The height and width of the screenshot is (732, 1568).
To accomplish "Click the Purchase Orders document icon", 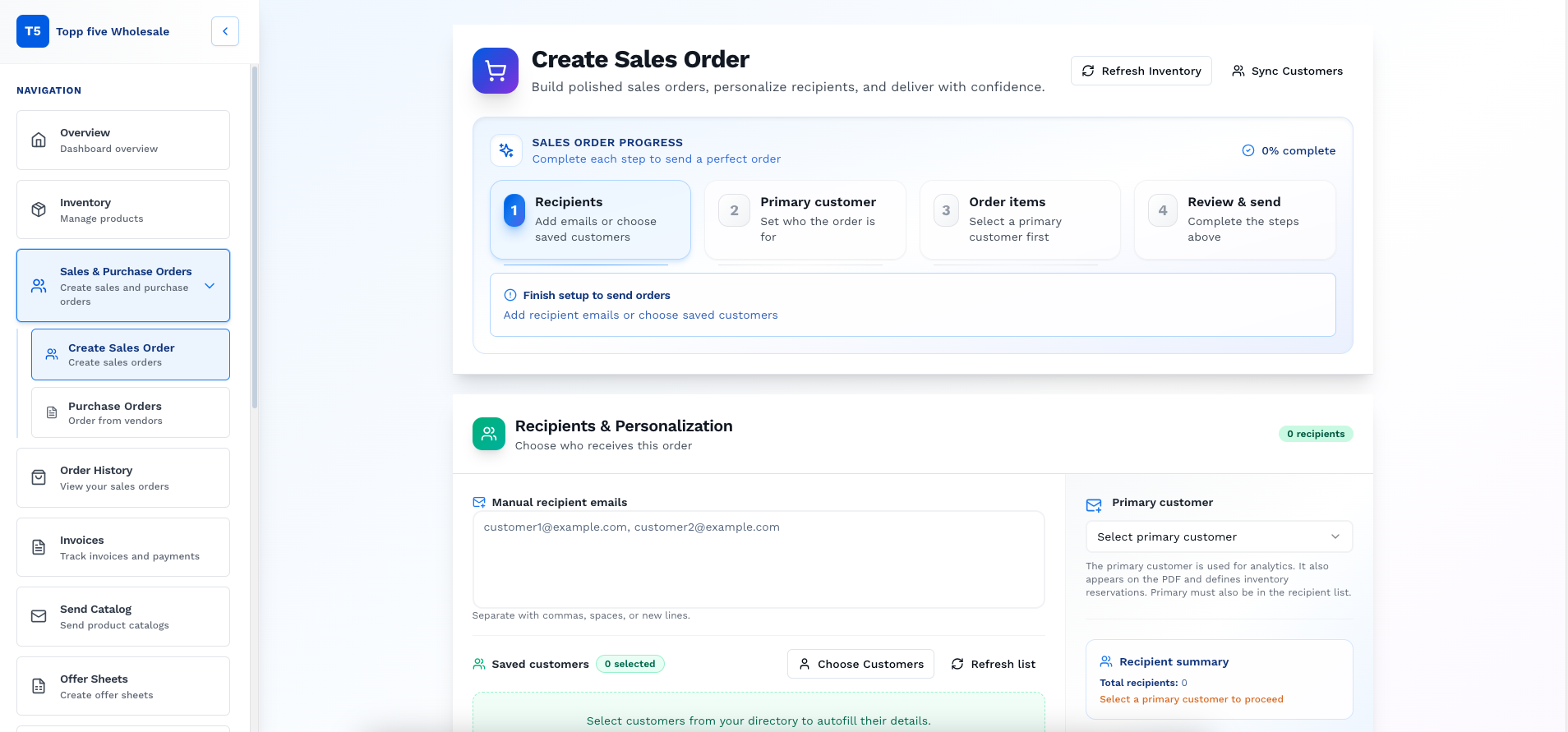I will [x=52, y=412].
